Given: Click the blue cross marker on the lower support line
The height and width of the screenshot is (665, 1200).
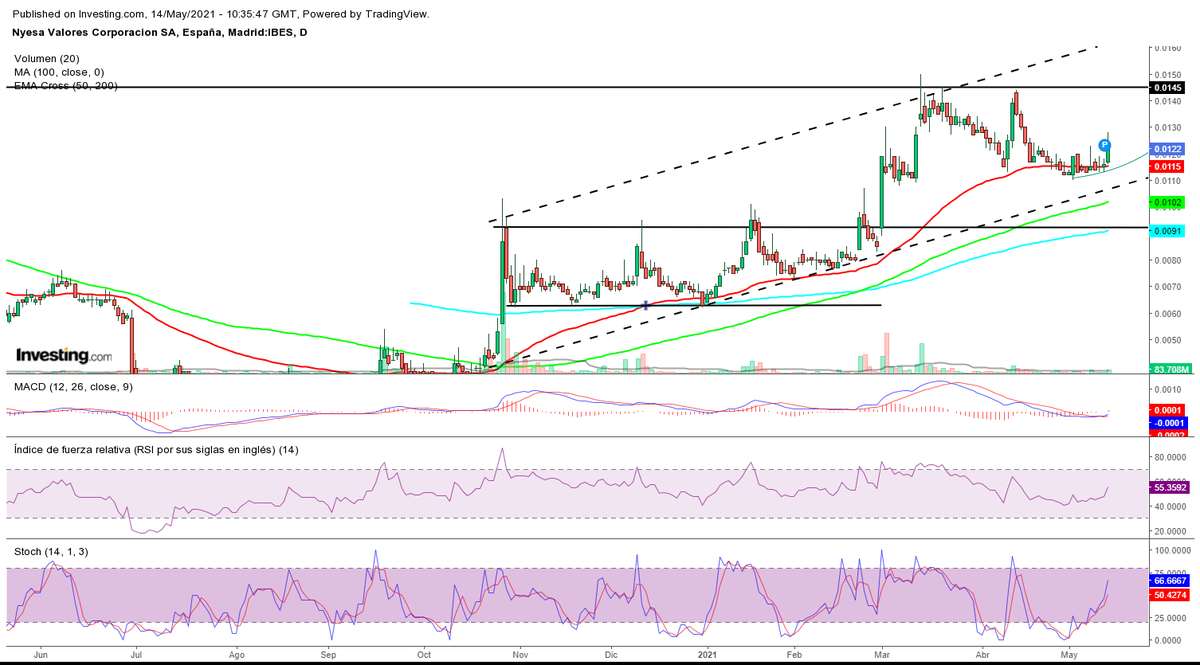Looking at the screenshot, I should click(x=647, y=305).
